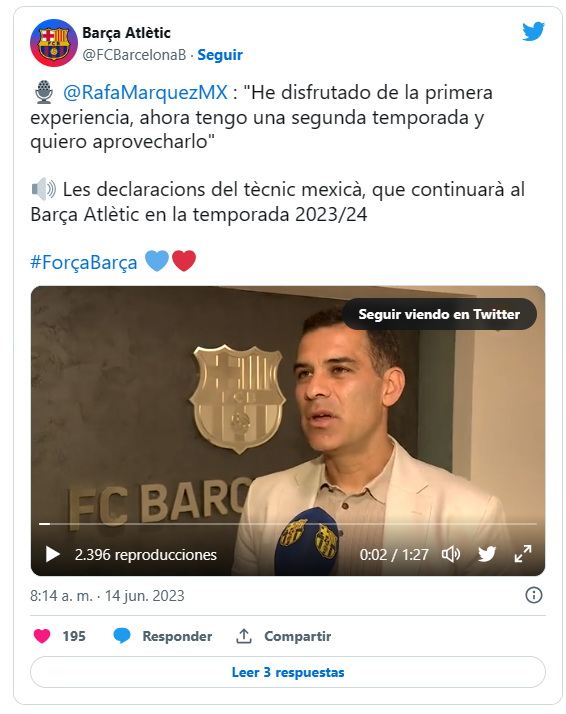566x714 pixels.
Task: Click the reply speech bubble icon
Action: pos(122,636)
